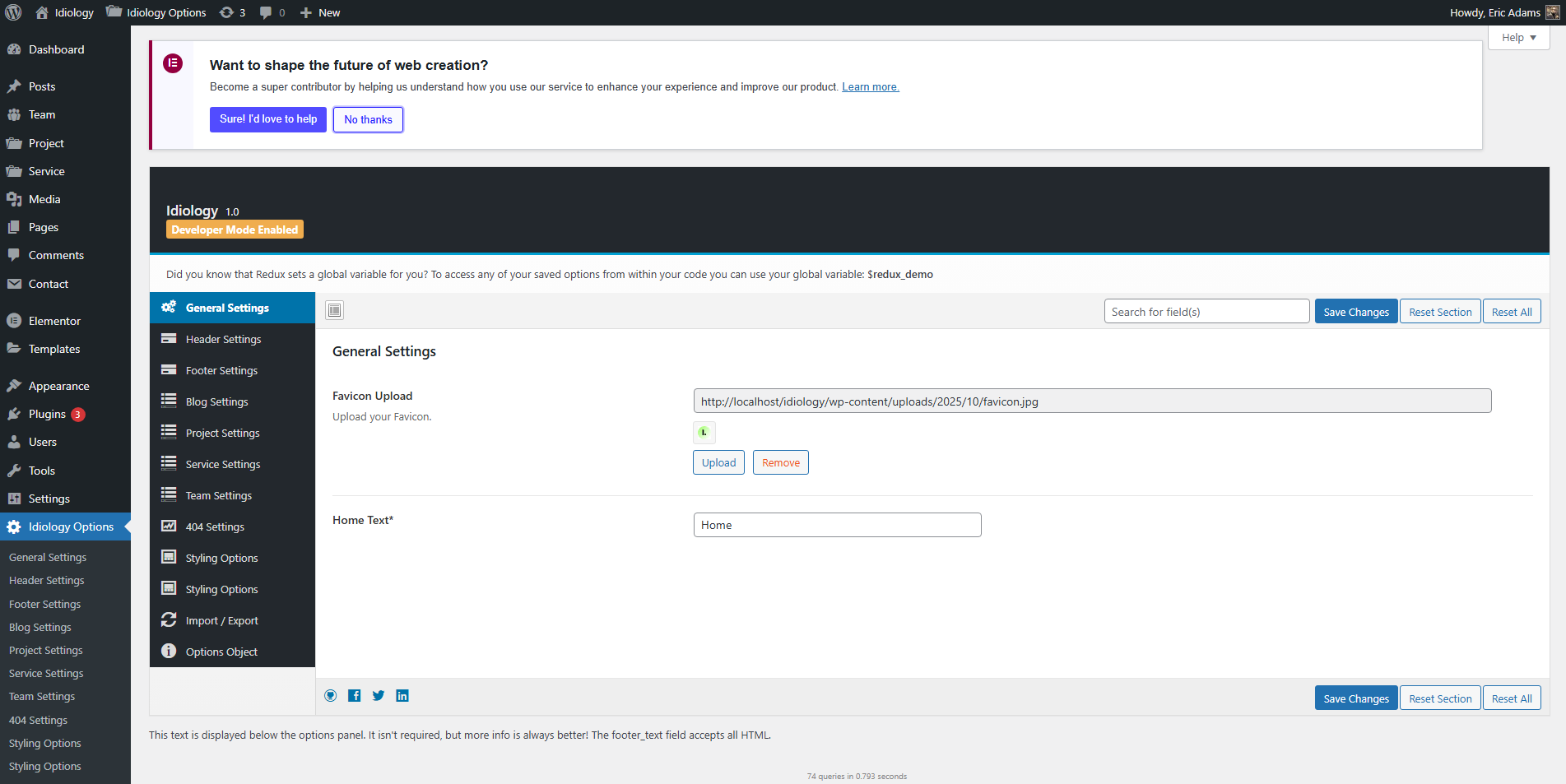Expand the Help dropdown tab

1518,38
